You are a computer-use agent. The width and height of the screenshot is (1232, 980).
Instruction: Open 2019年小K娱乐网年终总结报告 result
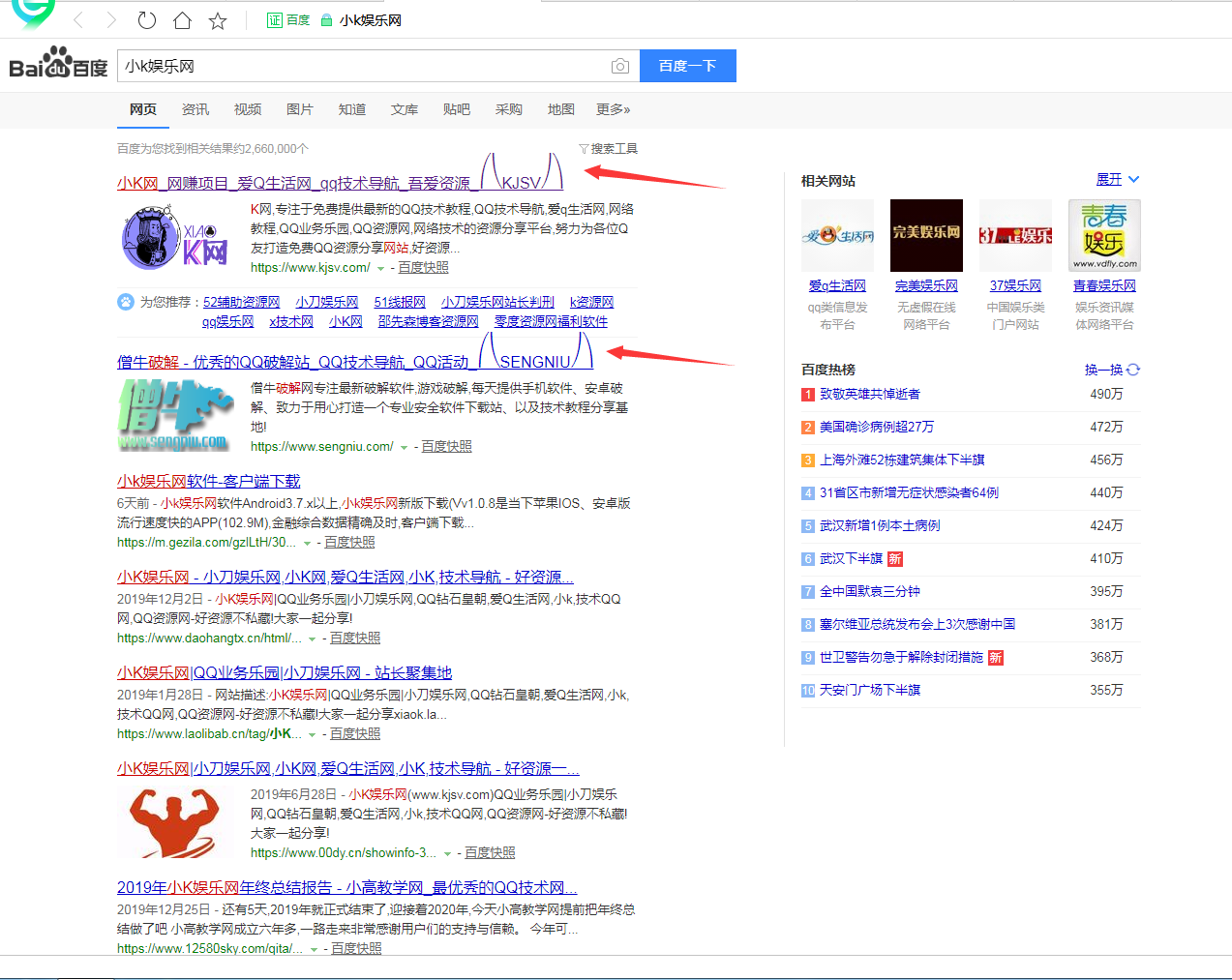click(x=347, y=887)
